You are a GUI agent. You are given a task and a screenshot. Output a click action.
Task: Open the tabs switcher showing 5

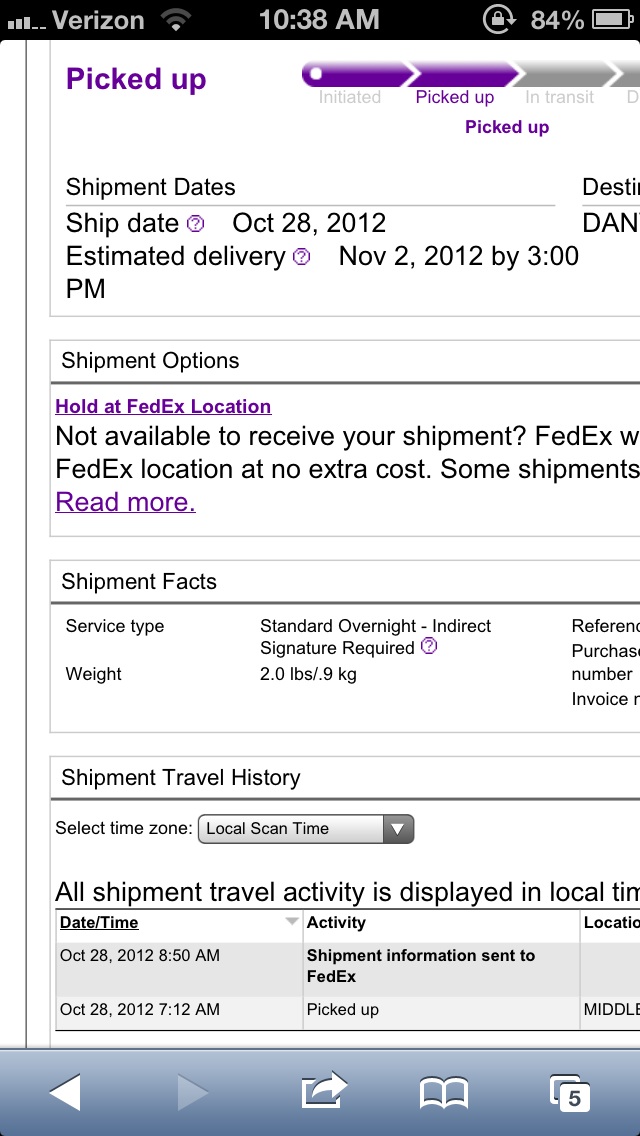click(x=570, y=1093)
